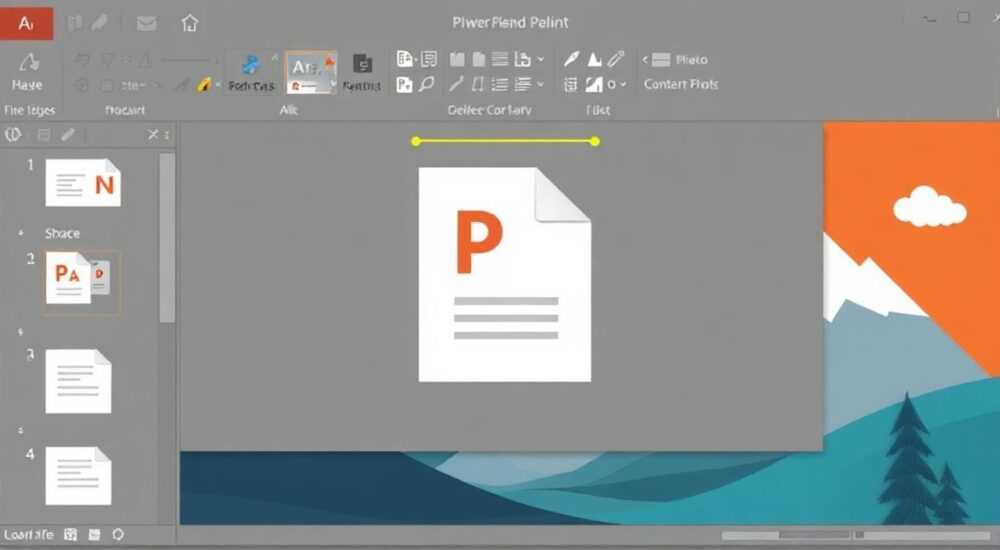Click the zoom slider in status bar
This screenshot has width=1000, height=550.
(856, 535)
